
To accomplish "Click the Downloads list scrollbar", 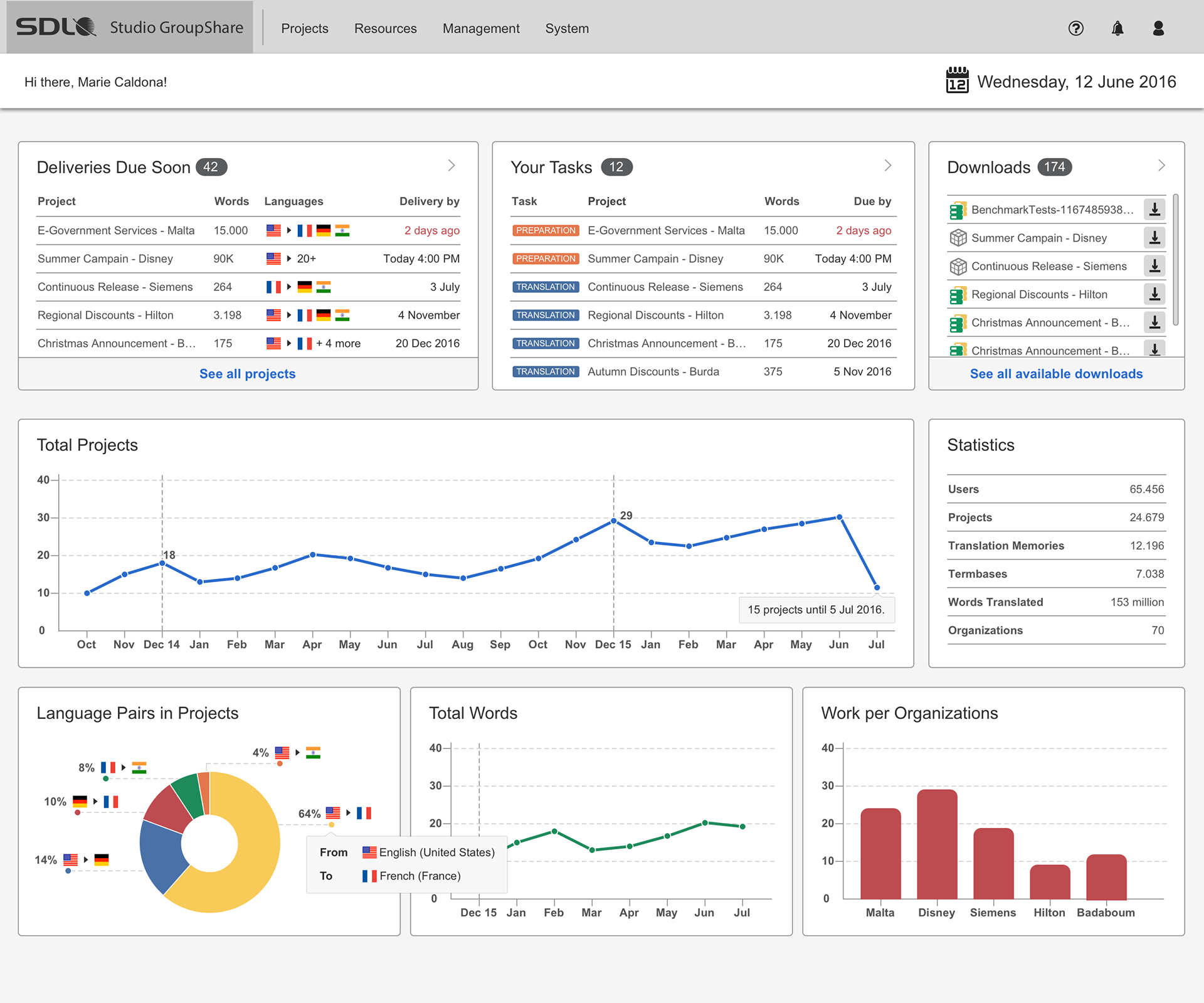I will click(x=1175, y=260).
